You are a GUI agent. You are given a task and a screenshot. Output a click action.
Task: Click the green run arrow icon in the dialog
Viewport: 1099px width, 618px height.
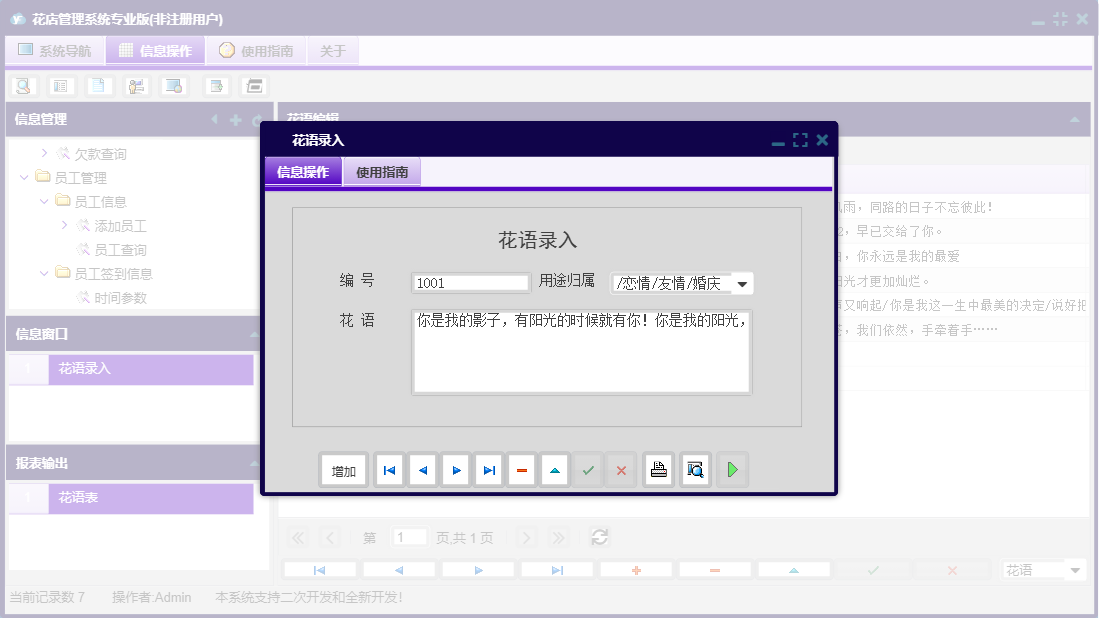pos(732,470)
